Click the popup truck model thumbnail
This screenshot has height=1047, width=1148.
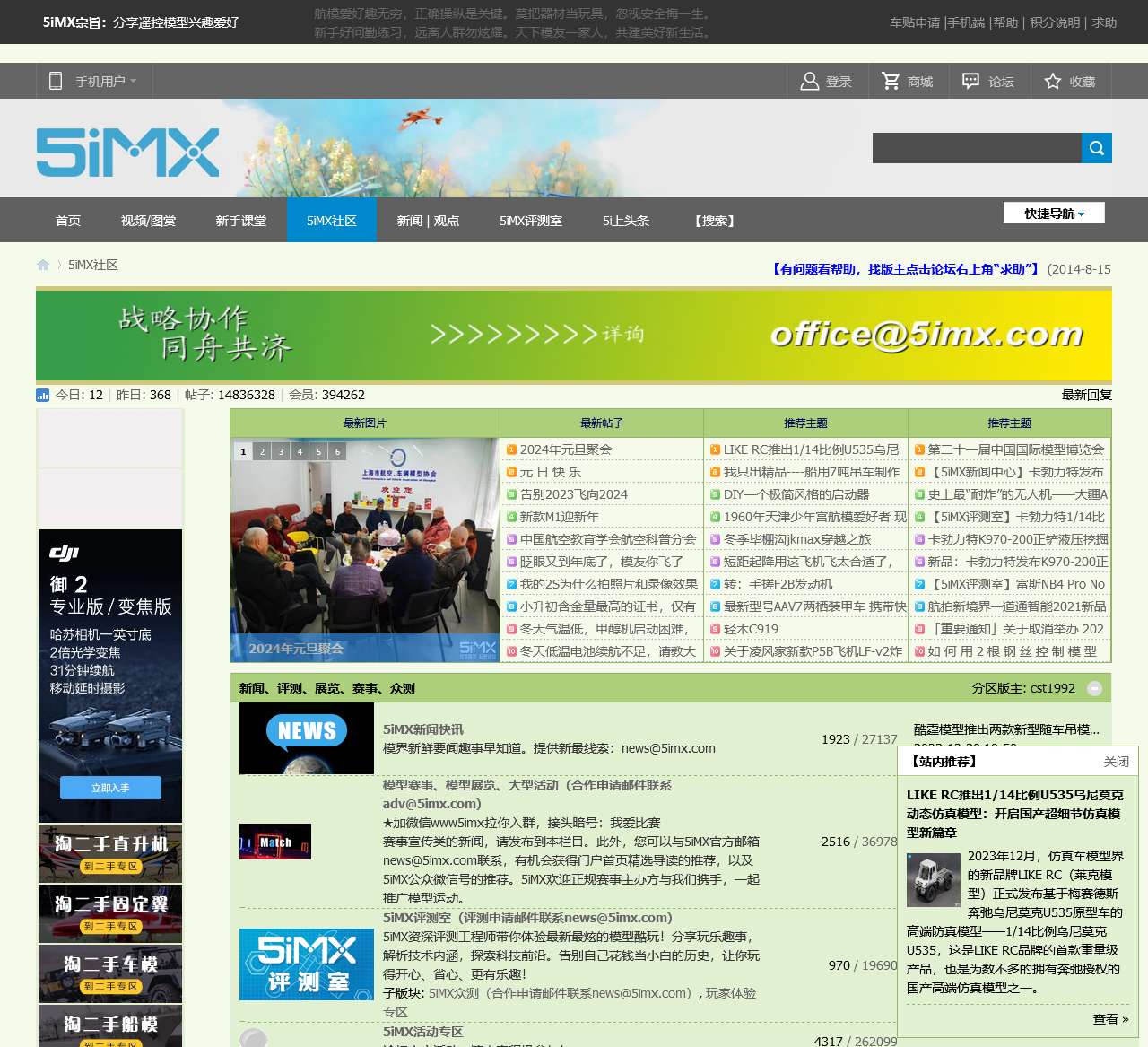[x=934, y=880]
